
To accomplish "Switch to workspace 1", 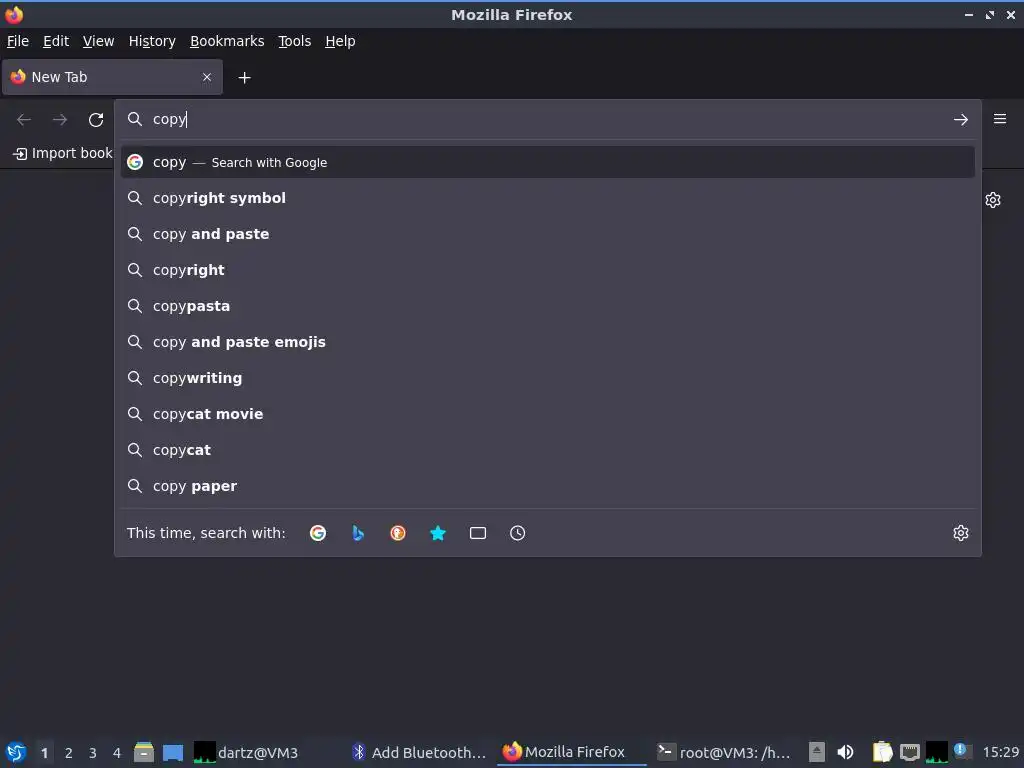I will (x=44, y=753).
